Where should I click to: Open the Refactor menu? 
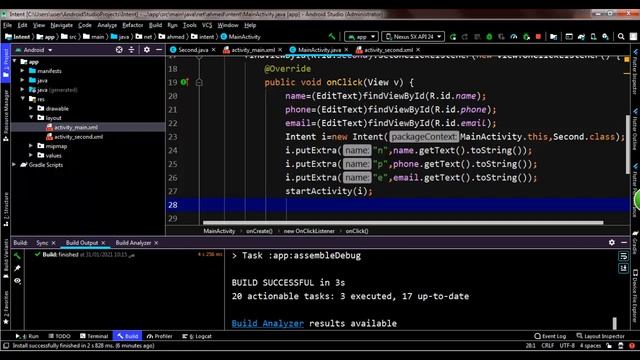click(x=133, y=25)
